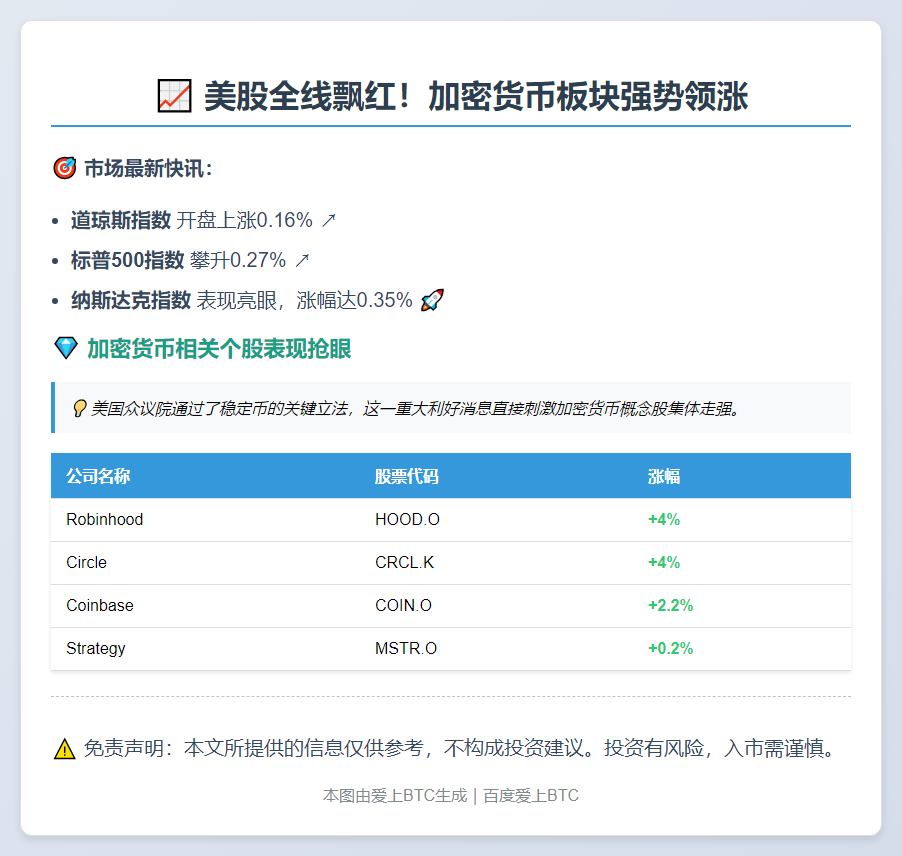Click up-right arrow after 攀升0.27%
Screen dimensions: 902x856
click(x=302, y=261)
